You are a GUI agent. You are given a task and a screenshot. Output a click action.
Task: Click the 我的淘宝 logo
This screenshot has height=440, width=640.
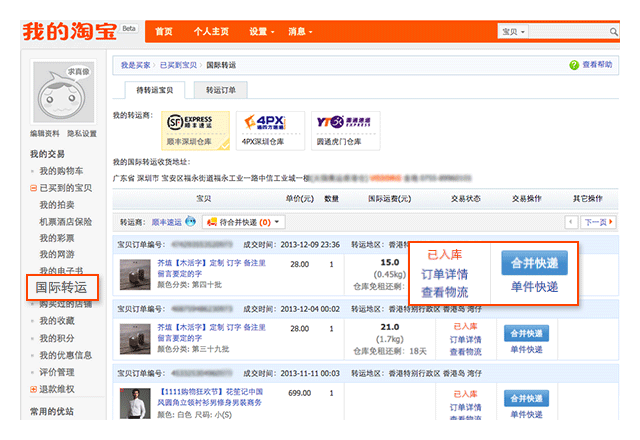tap(70, 31)
